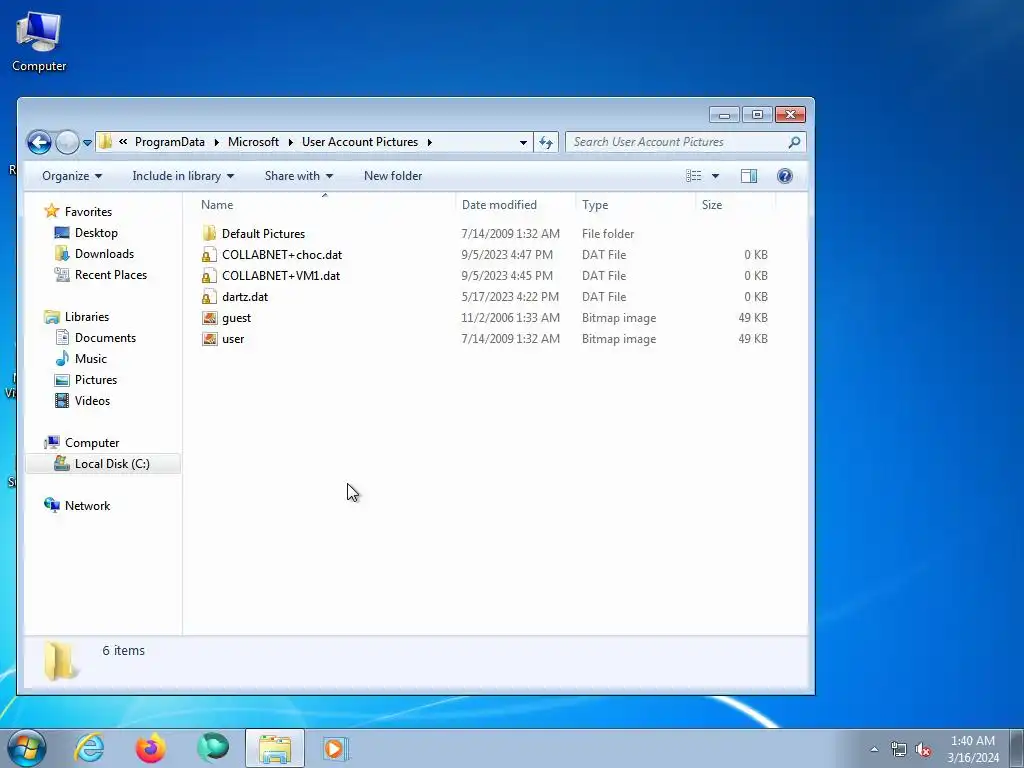Open the muted volume tray icon
Screen dimensions: 1024x768
[x=923, y=750]
